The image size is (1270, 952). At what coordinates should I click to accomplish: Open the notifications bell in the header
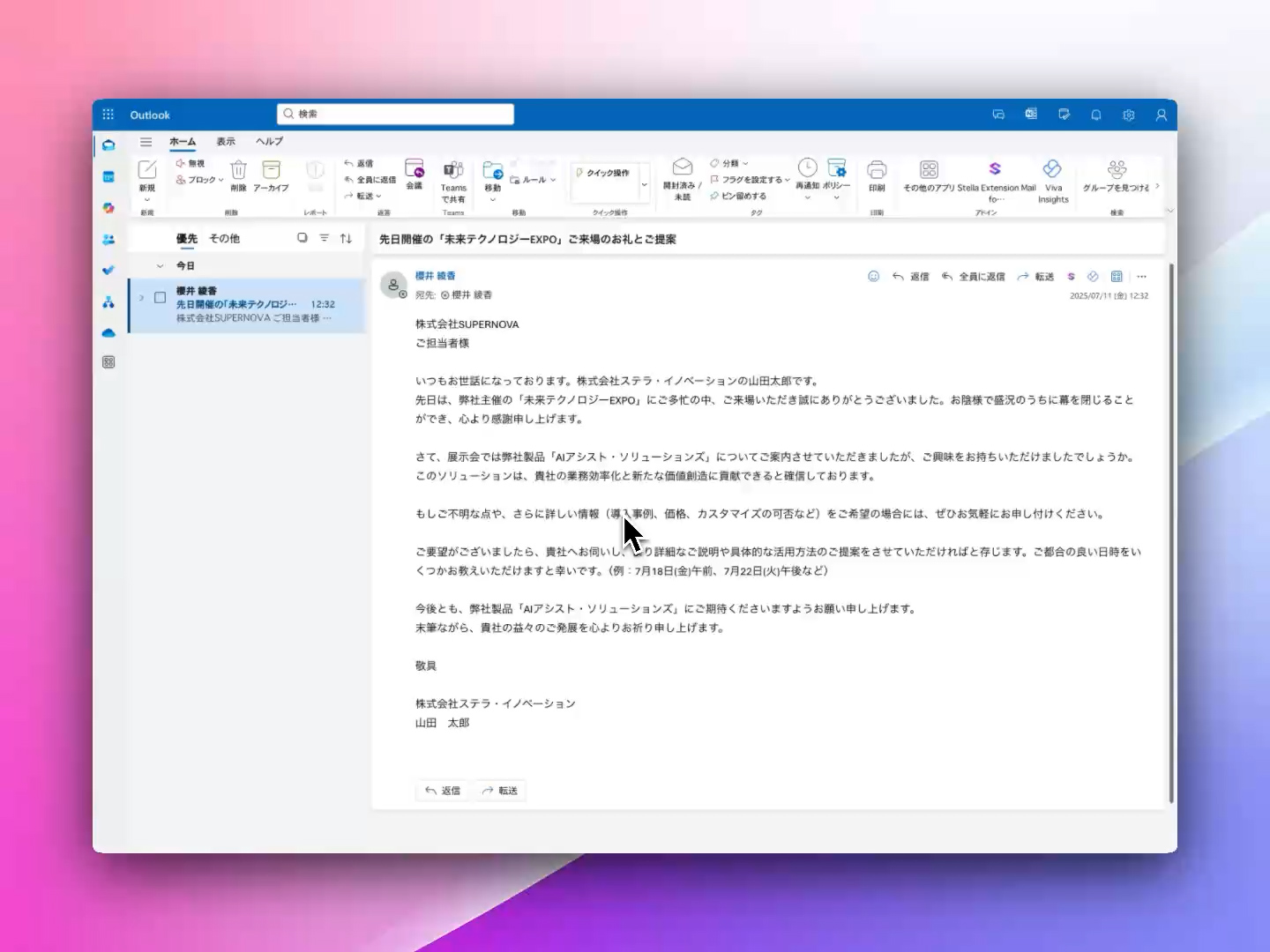point(1096,115)
